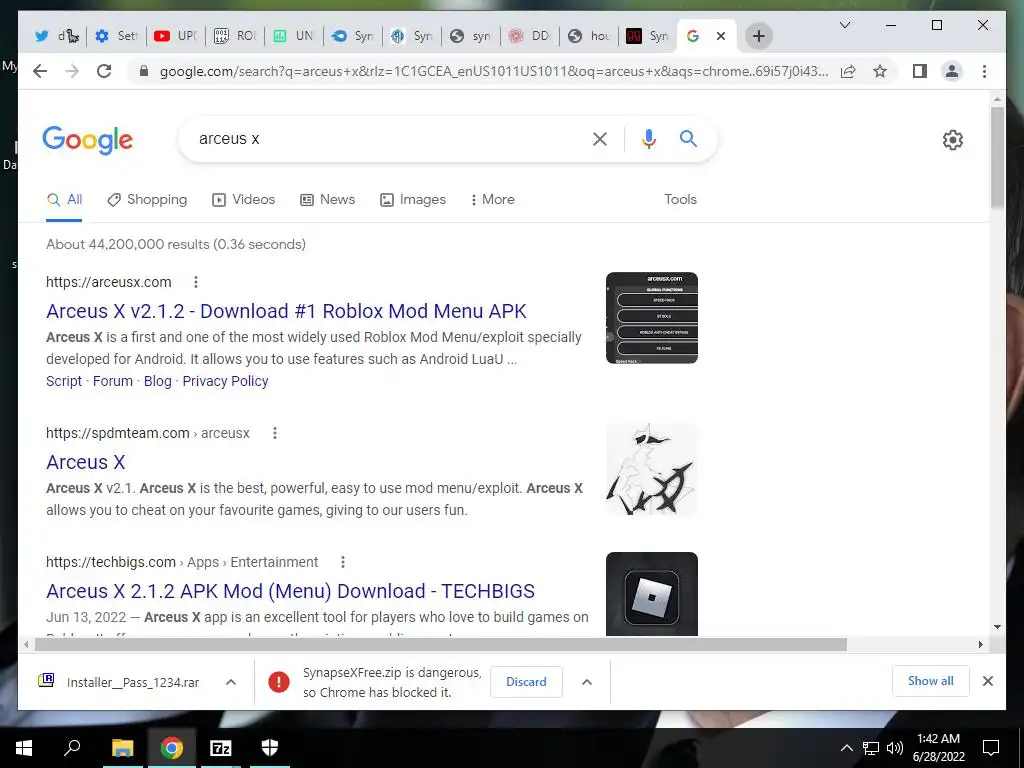
Task: Click the horizontal scrollbar thumb
Action: (x=441, y=645)
